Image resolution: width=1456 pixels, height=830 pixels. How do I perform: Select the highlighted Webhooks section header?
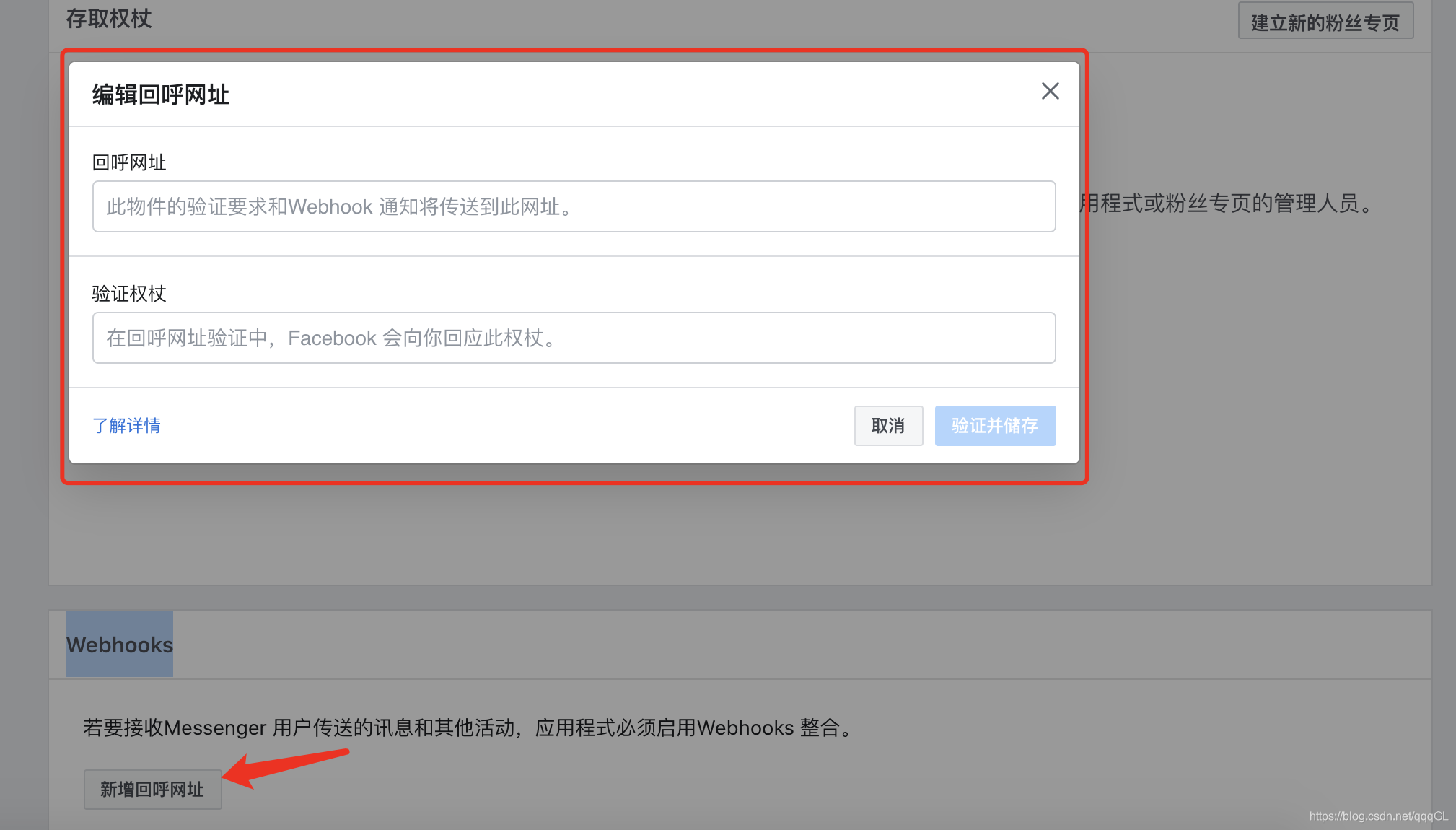point(120,645)
